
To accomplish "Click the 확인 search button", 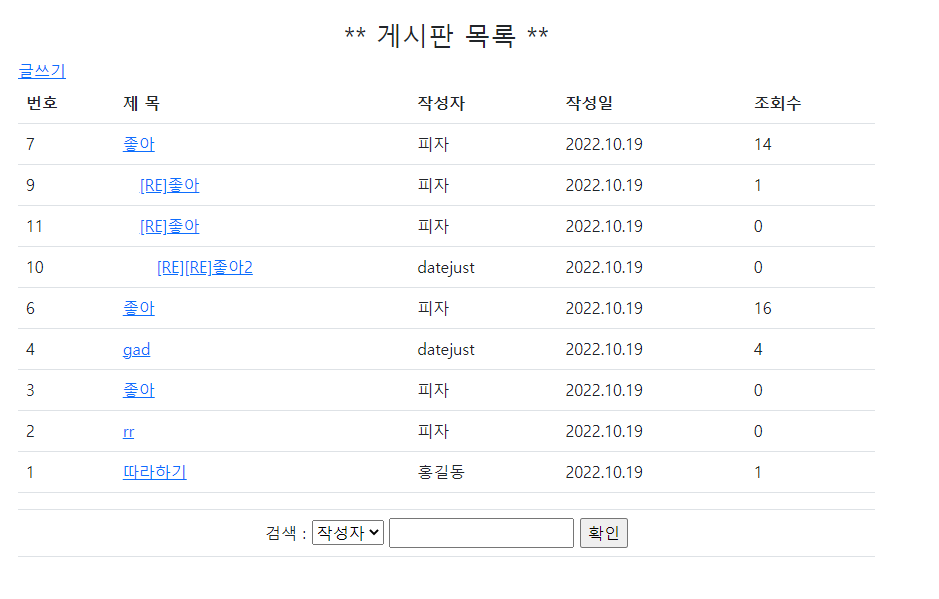I will pyautogui.click(x=604, y=533).
